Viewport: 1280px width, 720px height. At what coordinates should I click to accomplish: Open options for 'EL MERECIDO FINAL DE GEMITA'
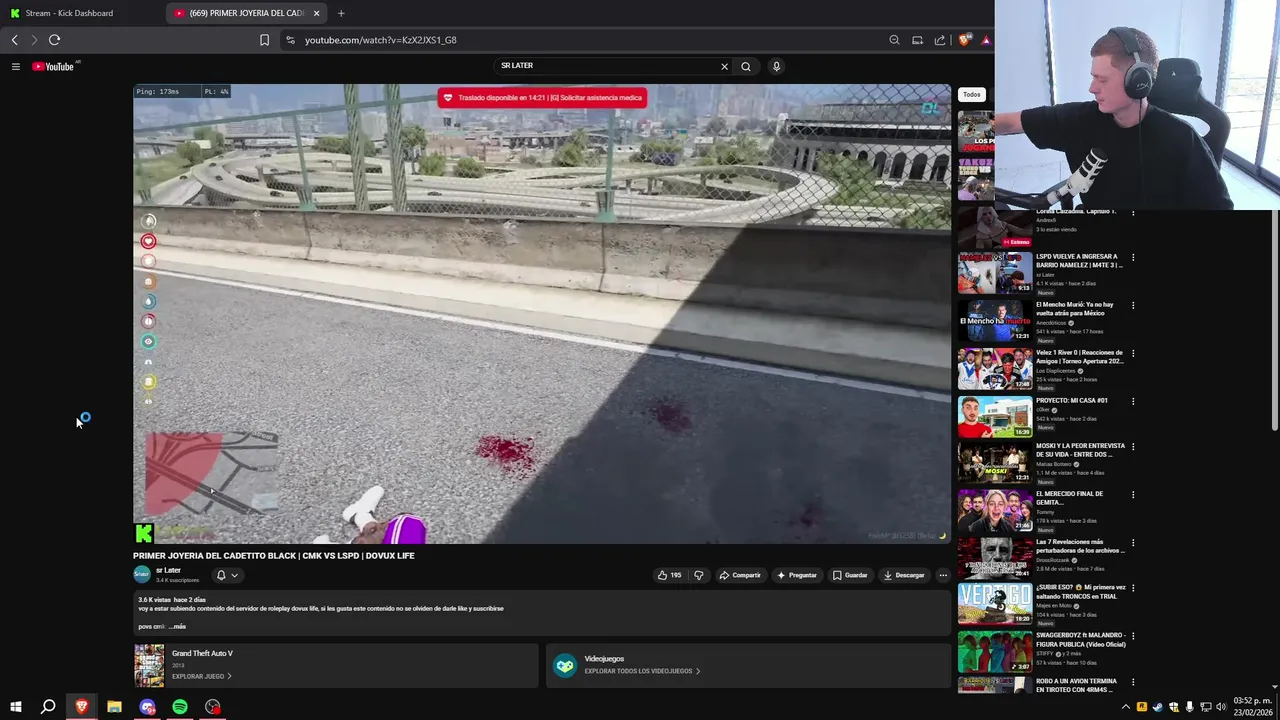pos(1133,495)
